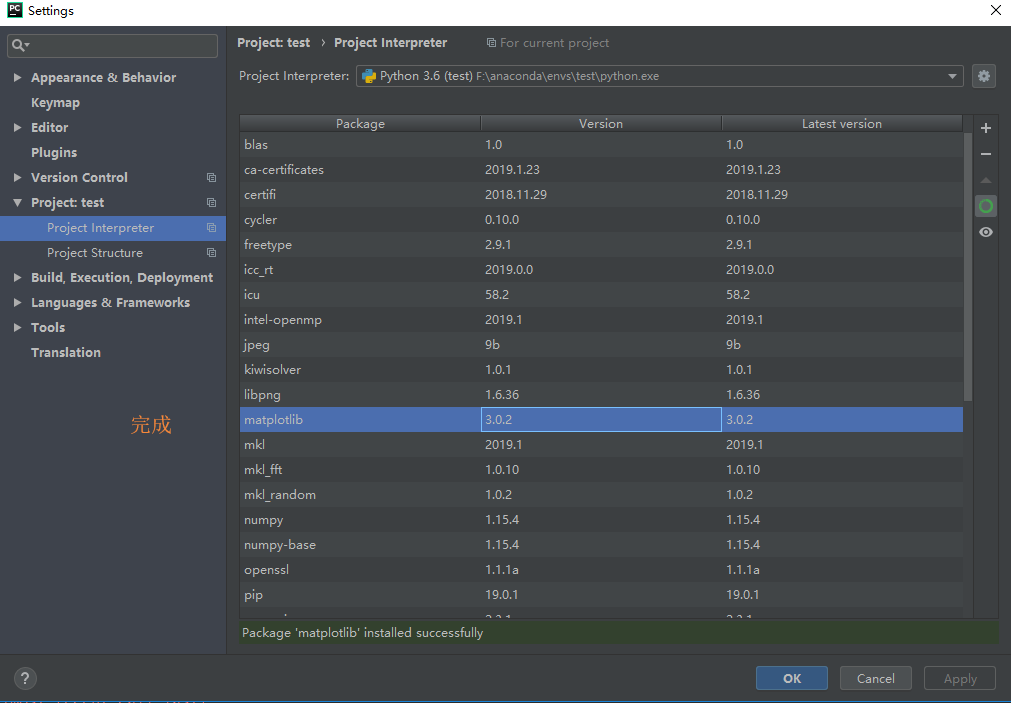Viewport: 1011px width, 703px height.
Task: Expand Languages & Frameworks arrow
Action: [x=17, y=302]
